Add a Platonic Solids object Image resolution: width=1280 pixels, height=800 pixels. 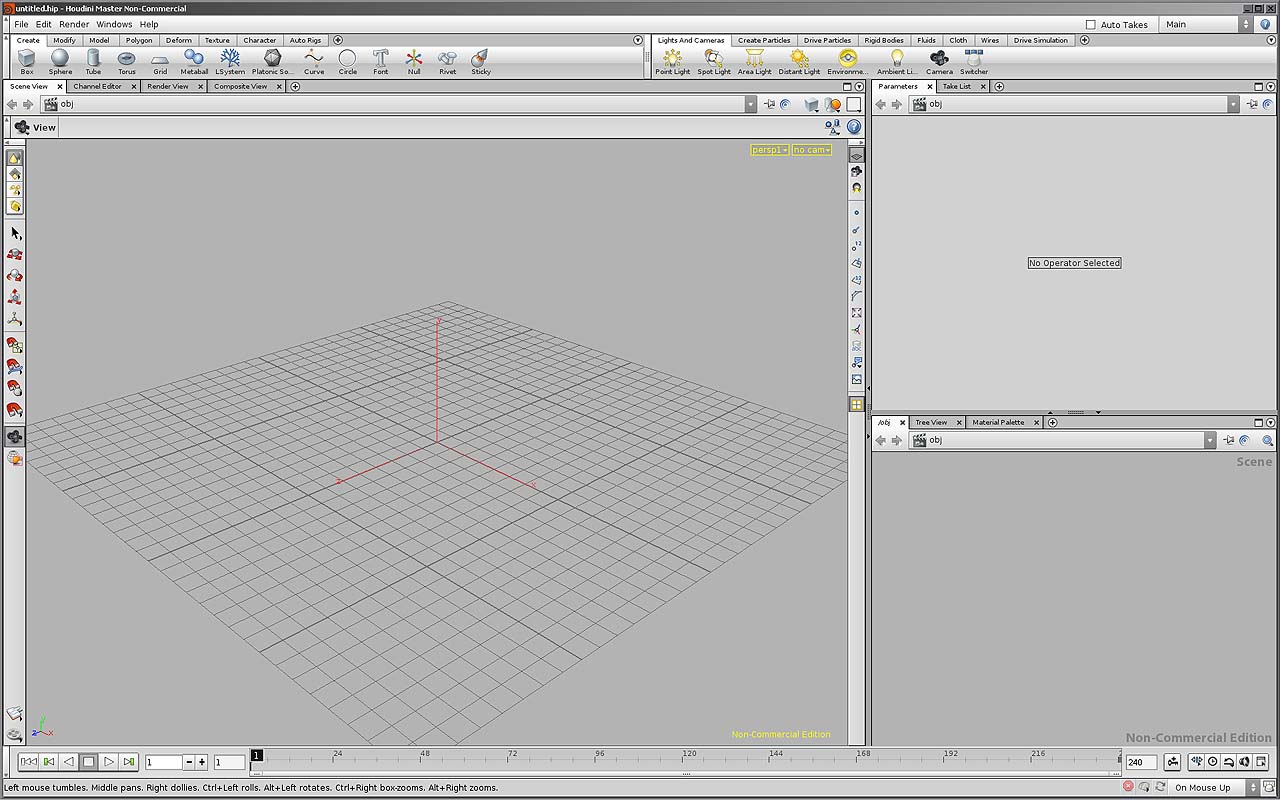(x=272, y=62)
